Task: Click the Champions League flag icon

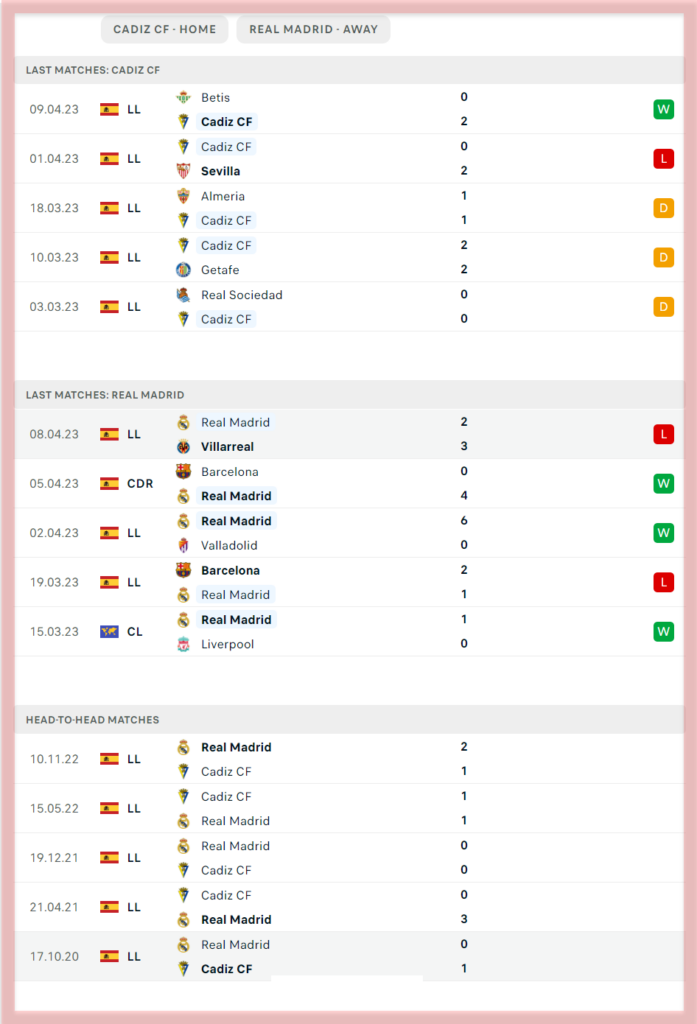Action: [109, 632]
